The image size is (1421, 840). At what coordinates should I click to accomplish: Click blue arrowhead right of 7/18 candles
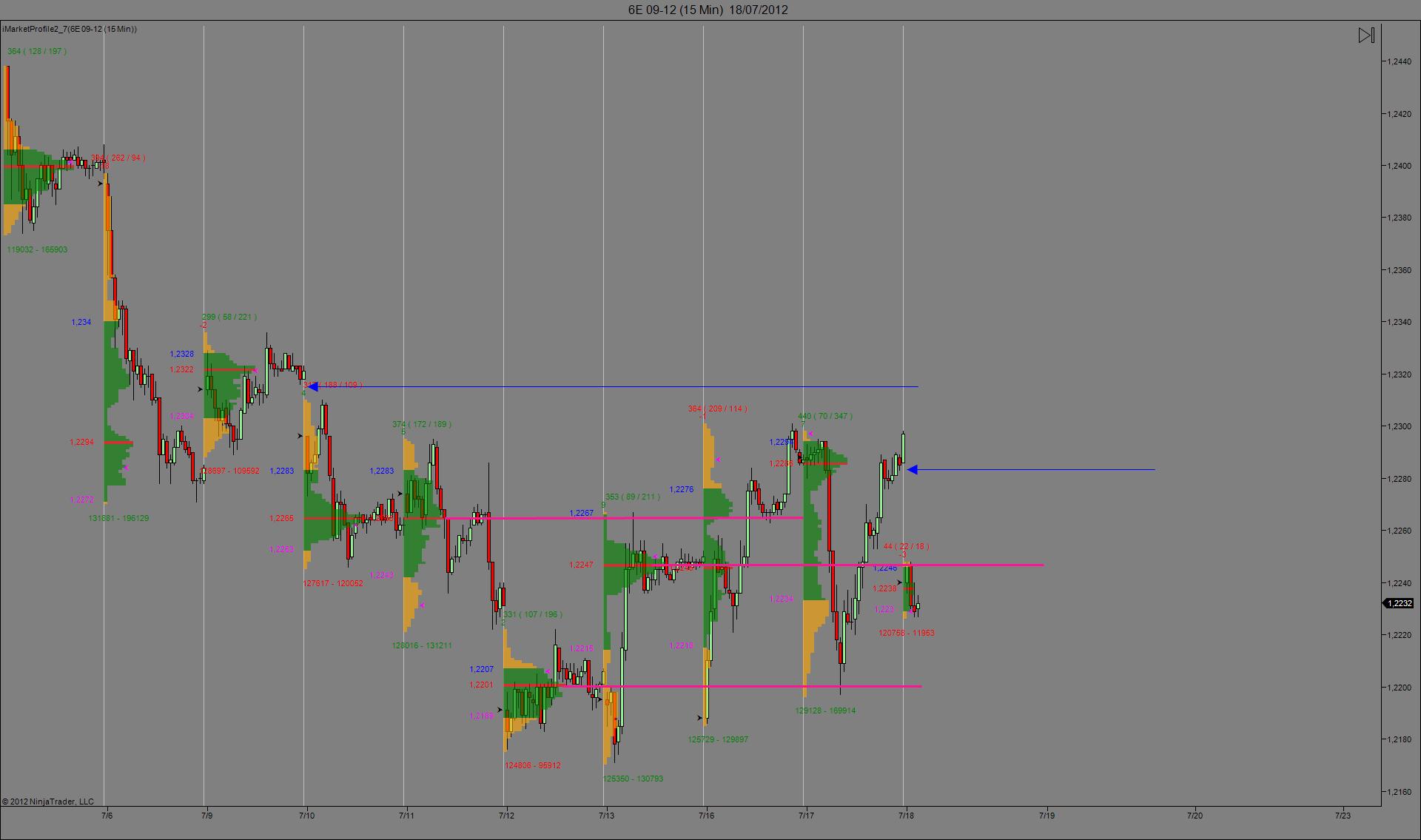tap(913, 469)
